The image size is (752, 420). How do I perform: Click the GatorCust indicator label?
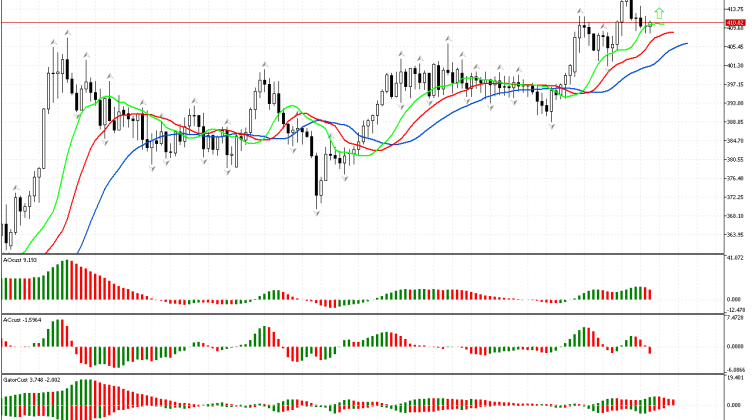[x=28, y=380]
